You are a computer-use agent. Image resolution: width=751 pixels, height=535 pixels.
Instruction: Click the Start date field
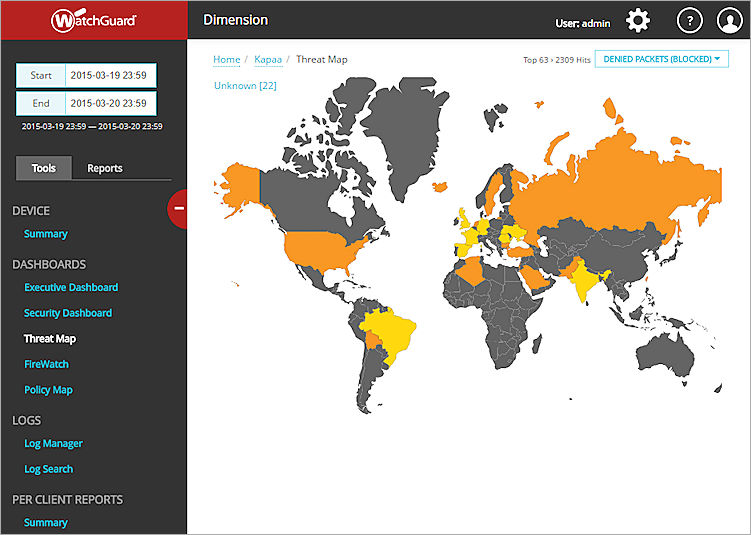(110, 76)
